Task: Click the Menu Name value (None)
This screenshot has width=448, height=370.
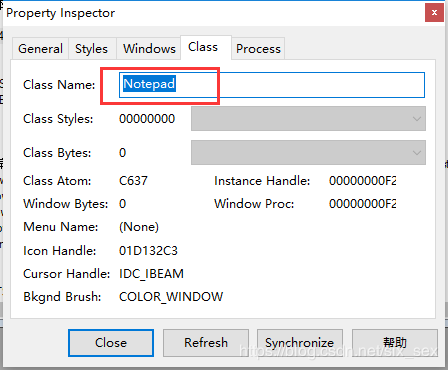Action: tap(139, 227)
